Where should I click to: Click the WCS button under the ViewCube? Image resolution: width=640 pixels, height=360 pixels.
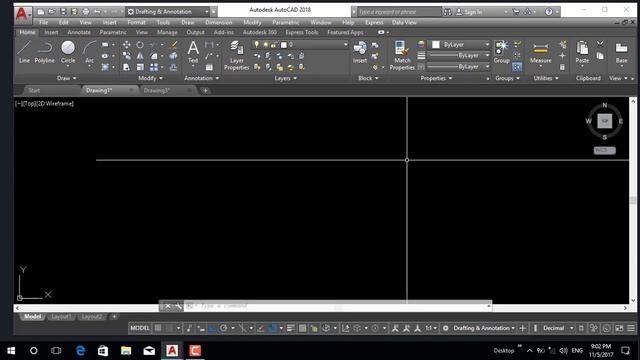click(x=604, y=150)
